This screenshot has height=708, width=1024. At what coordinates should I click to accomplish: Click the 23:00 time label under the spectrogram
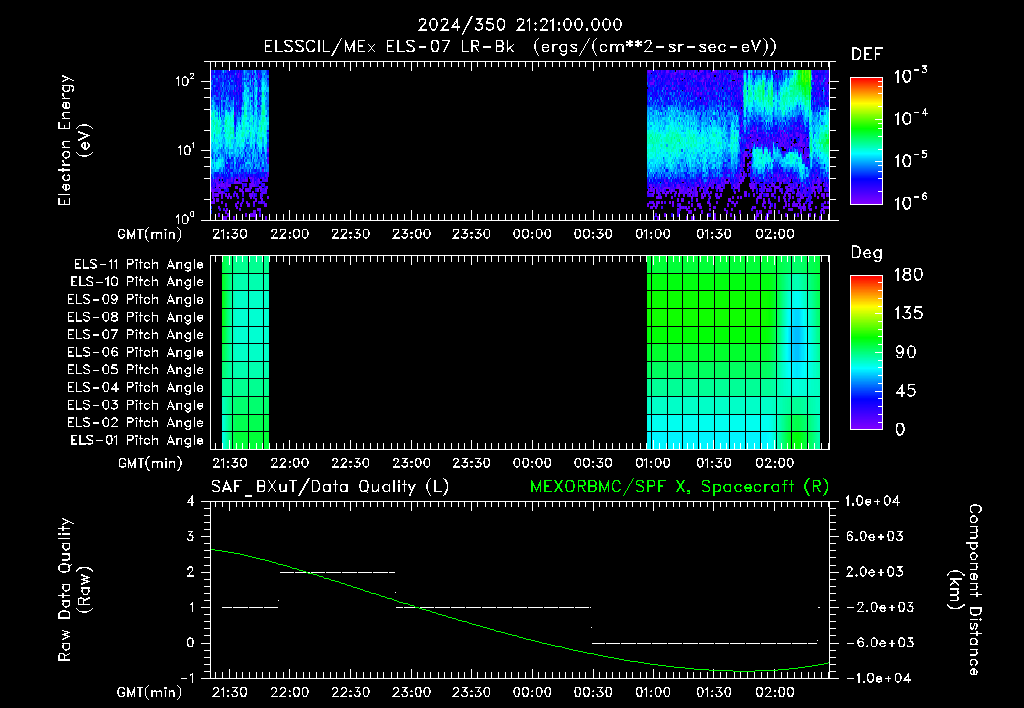click(x=411, y=234)
